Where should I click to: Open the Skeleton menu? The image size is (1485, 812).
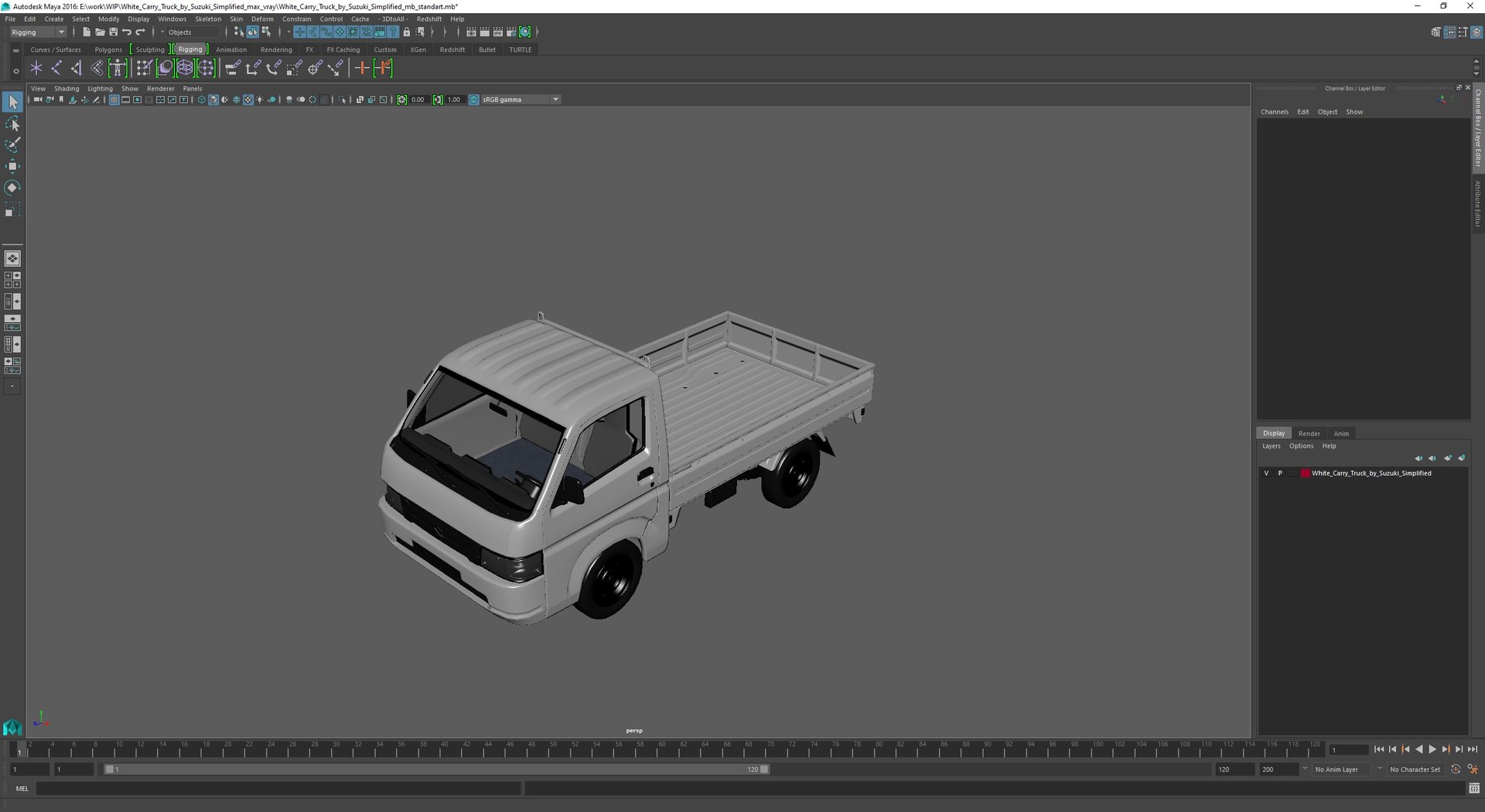click(207, 19)
